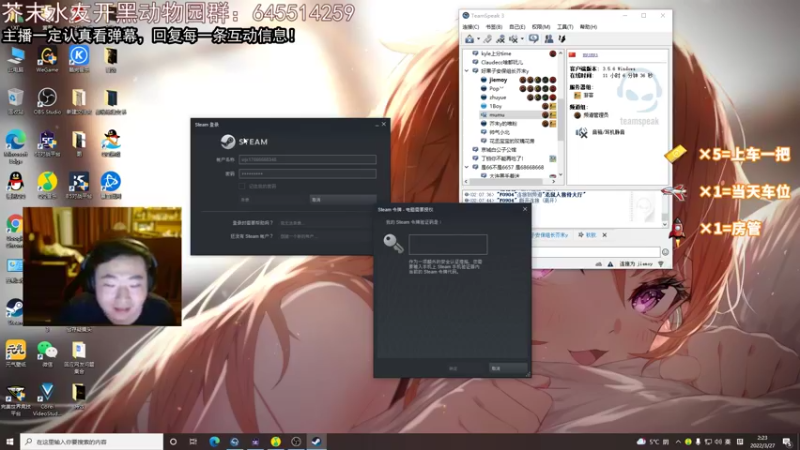800x450 pixels.
Task: Open Tencent blue swirl desktop icon
Action: point(111,185)
